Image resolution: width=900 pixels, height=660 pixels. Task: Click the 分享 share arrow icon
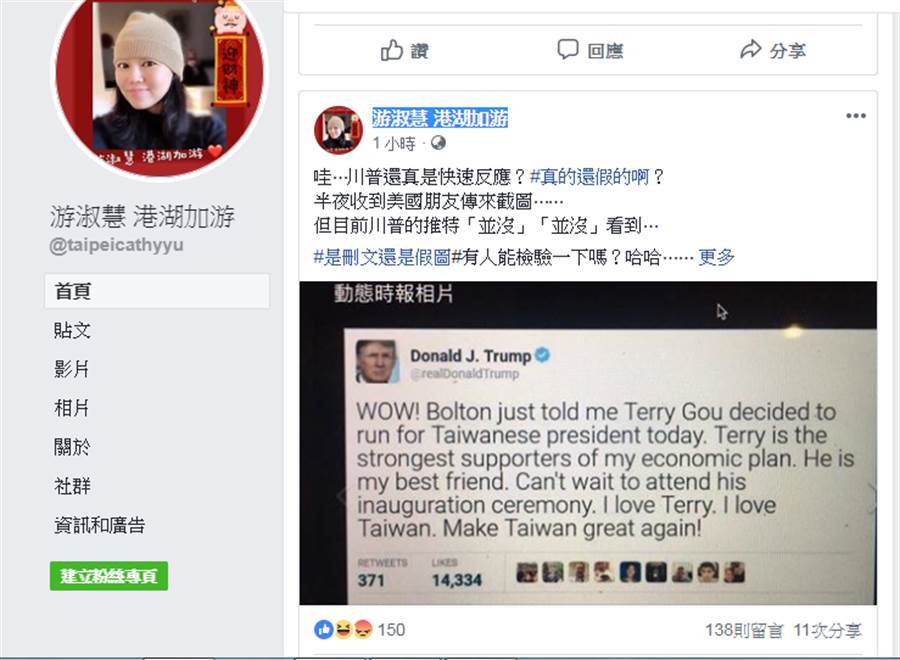750,50
